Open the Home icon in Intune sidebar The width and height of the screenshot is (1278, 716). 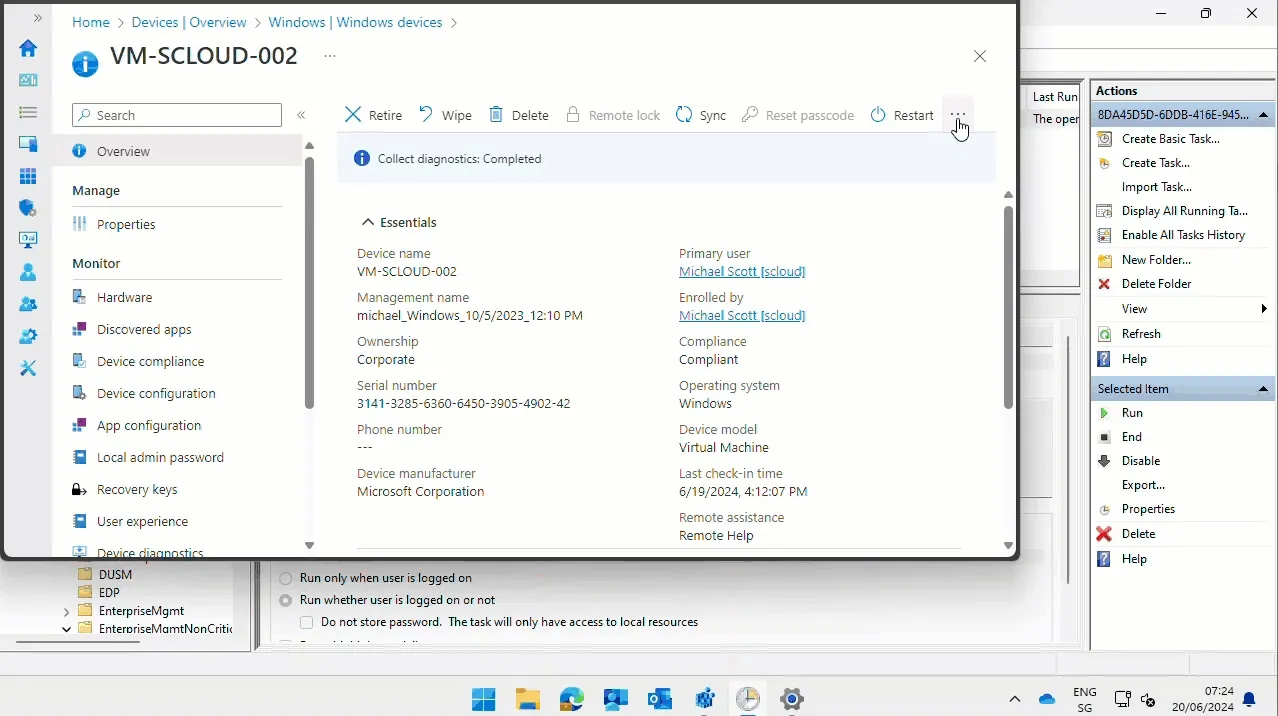click(28, 48)
